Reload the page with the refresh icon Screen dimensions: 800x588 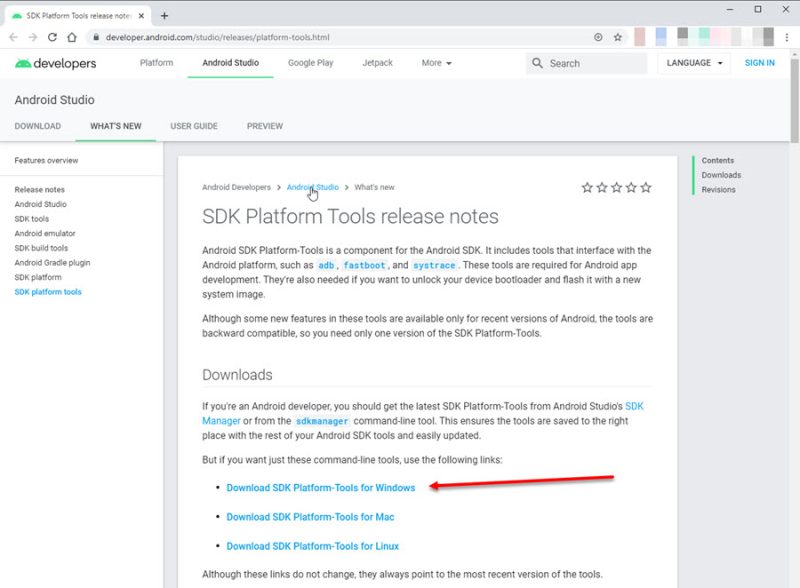point(52,37)
